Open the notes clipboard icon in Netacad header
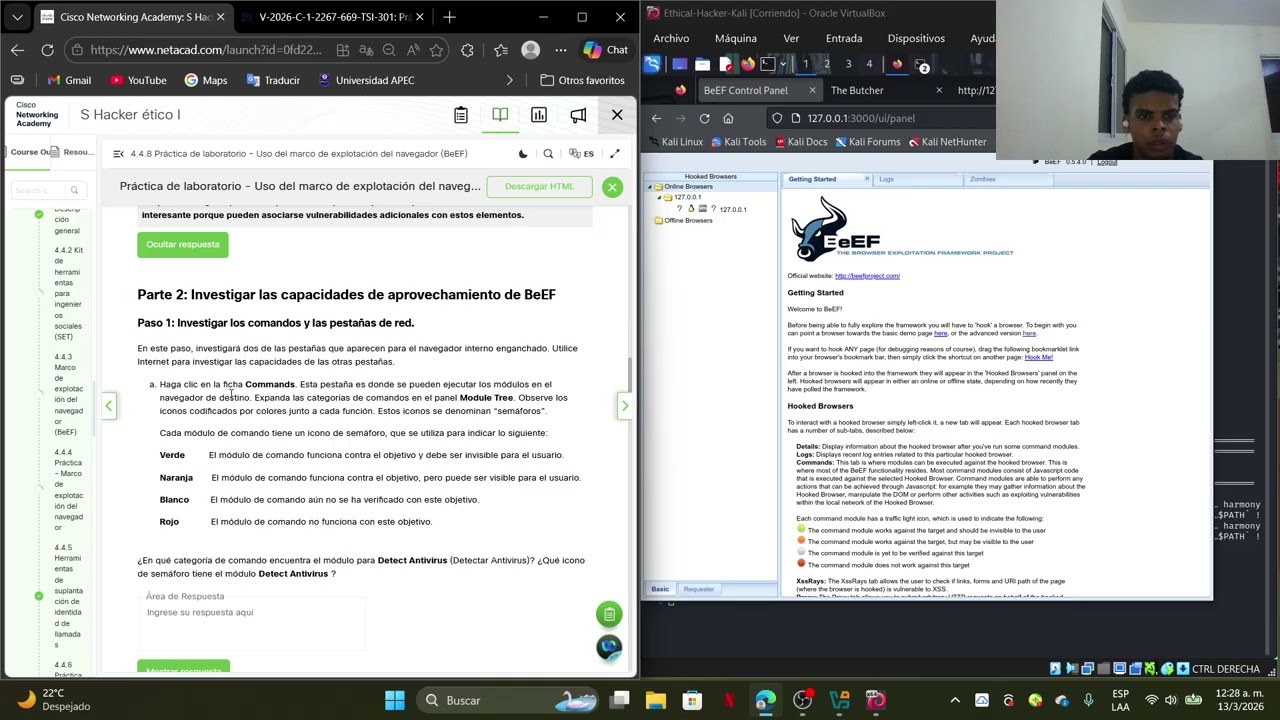This screenshot has width=1280, height=720. (461, 115)
